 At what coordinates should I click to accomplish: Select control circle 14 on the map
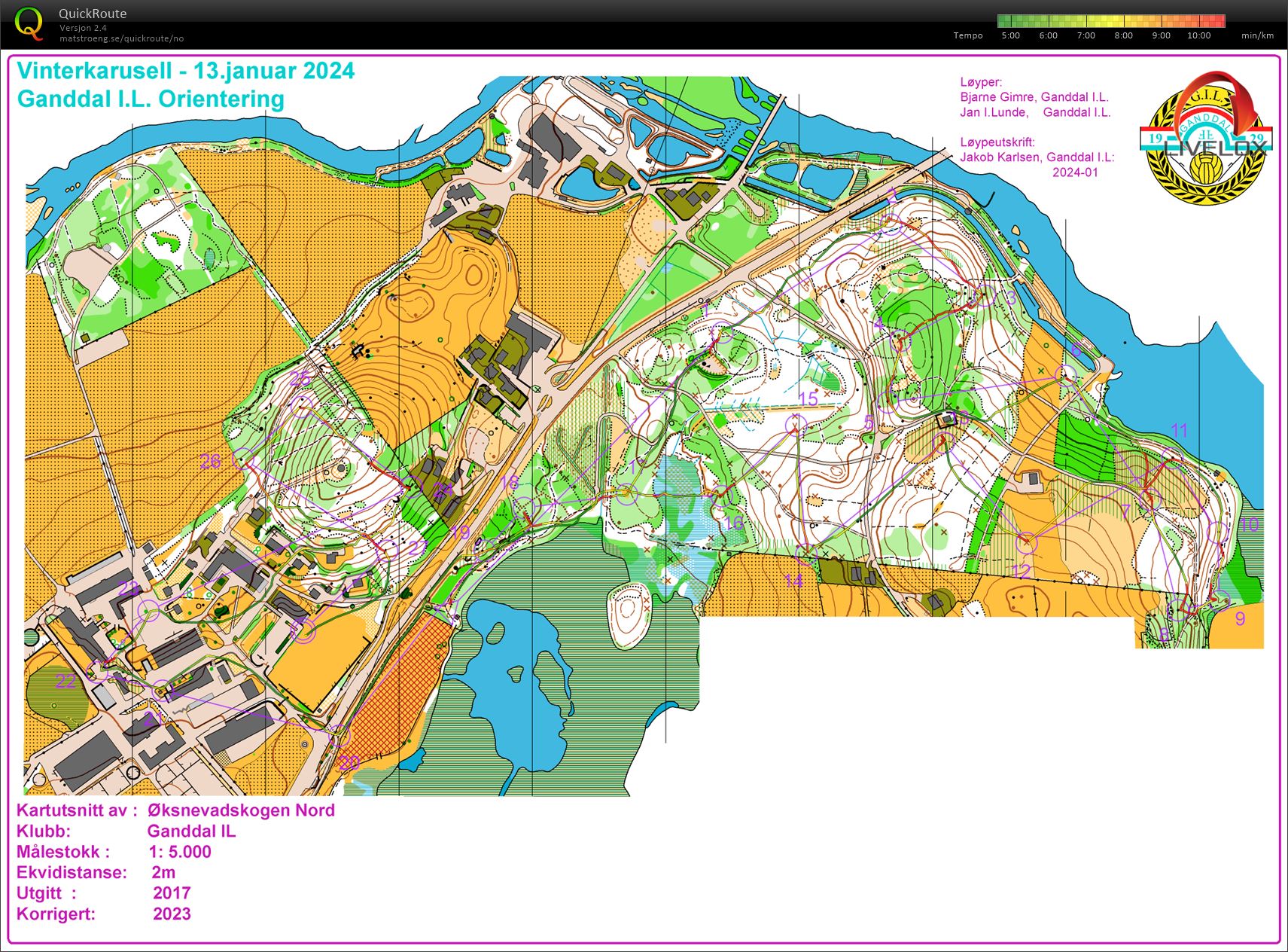point(806,554)
